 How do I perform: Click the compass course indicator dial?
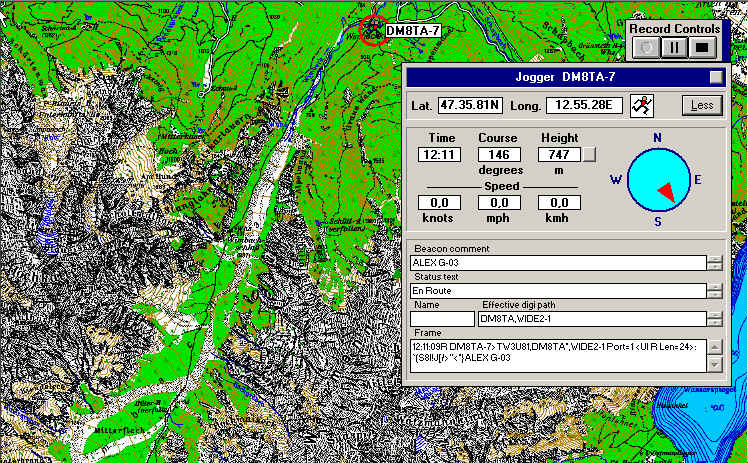658,180
